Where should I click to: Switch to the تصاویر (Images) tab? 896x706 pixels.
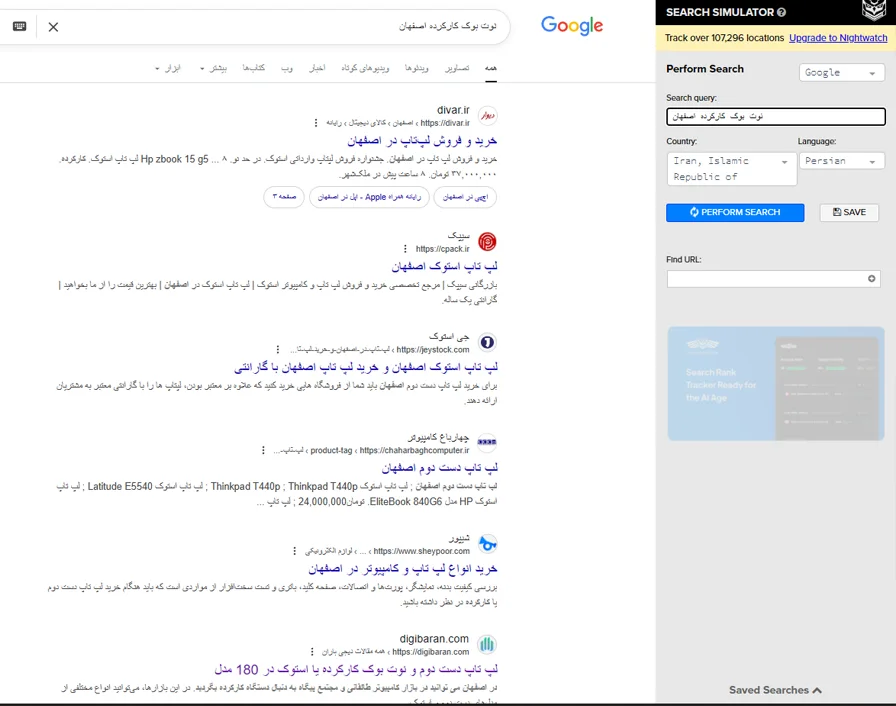coord(457,68)
